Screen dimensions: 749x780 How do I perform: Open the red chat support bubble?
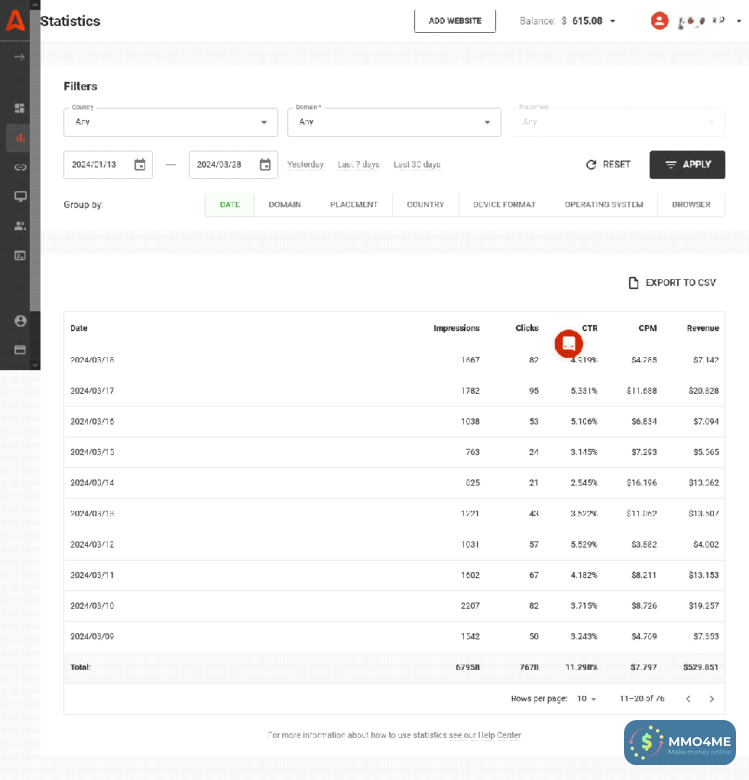[568, 343]
